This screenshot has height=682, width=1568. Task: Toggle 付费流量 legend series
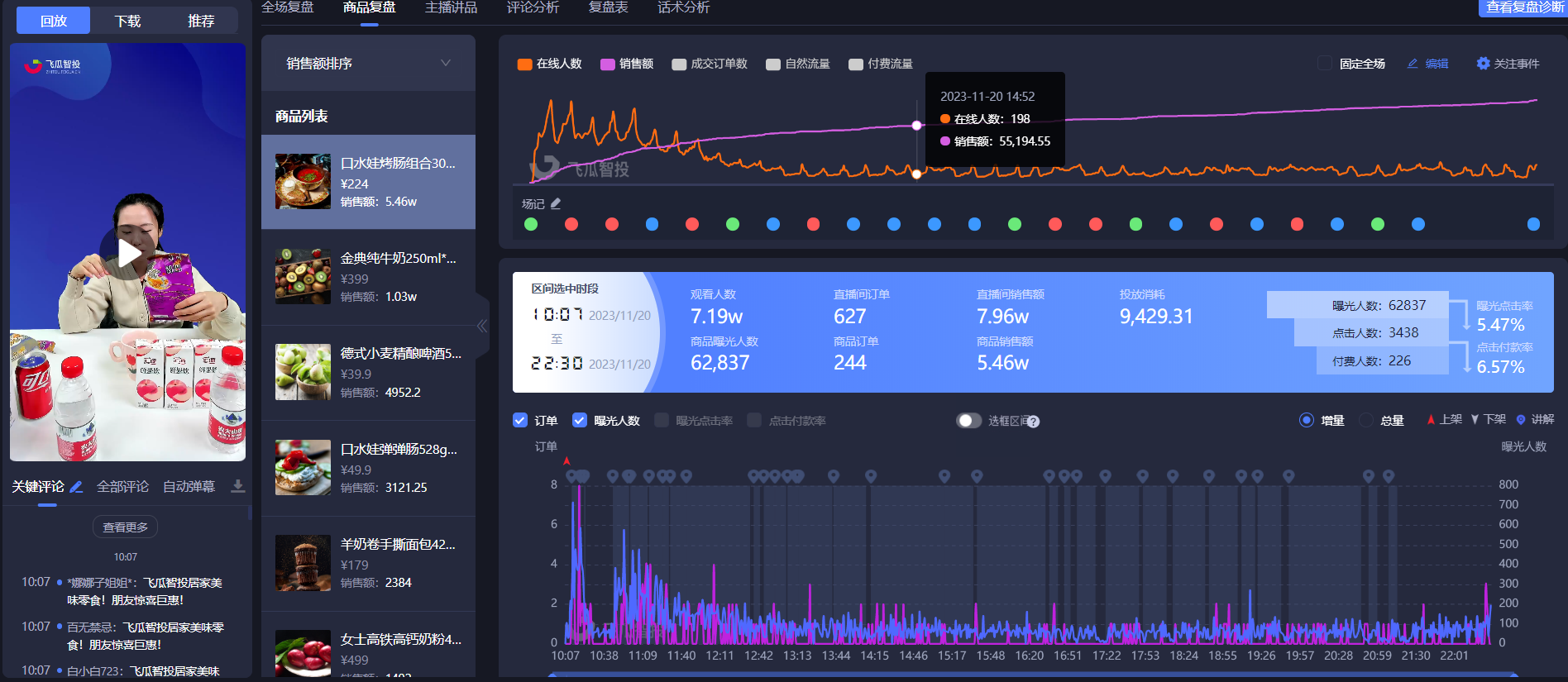[x=881, y=64]
